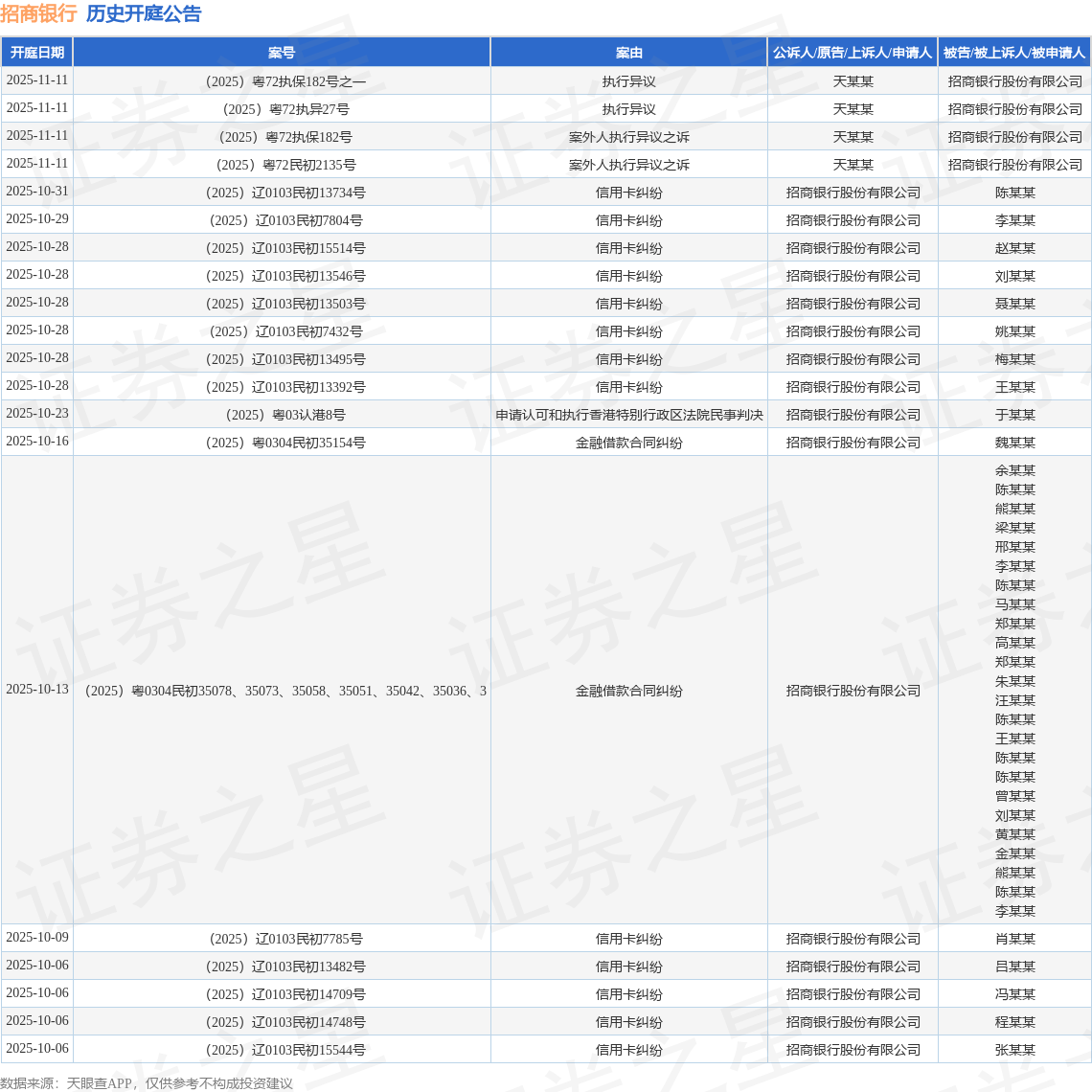
Task: Select the 开庭日期 column header
Action: [37, 53]
